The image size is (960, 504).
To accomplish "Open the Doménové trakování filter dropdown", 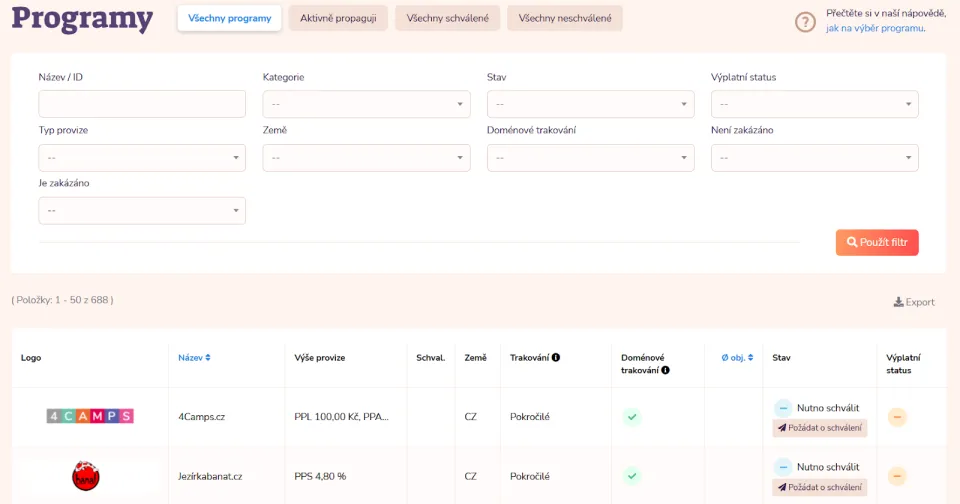I will (590, 158).
